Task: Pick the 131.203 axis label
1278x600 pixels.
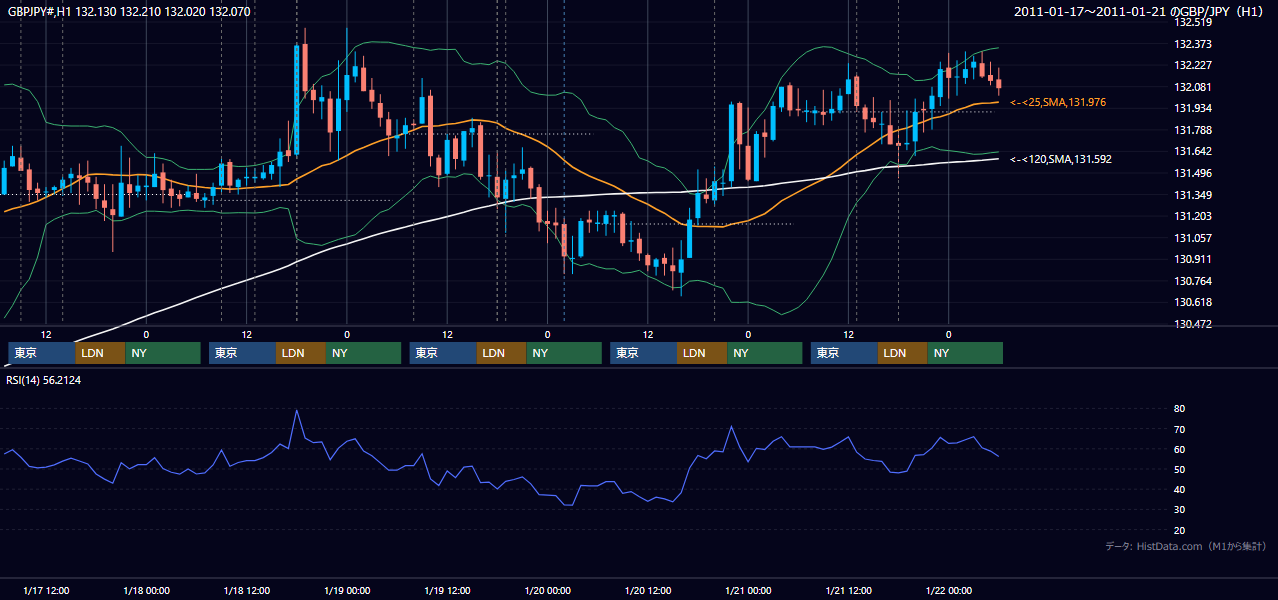Action: coord(1192,216)
